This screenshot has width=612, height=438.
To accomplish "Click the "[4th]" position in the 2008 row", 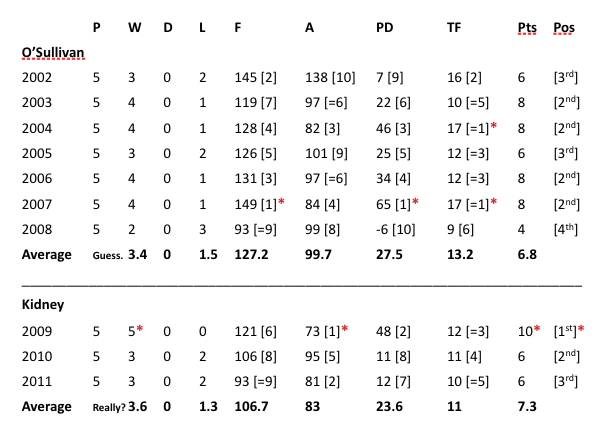I will click(x=567, y=229).
